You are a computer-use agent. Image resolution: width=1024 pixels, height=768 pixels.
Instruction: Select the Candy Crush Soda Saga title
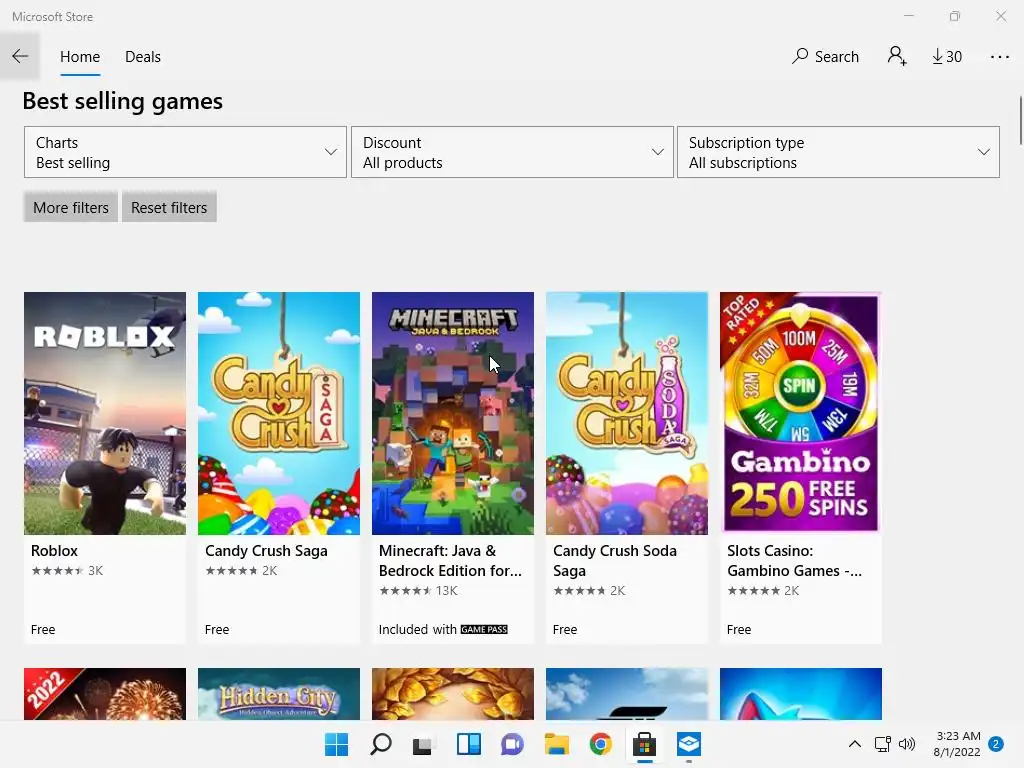[x=615, y=560]
